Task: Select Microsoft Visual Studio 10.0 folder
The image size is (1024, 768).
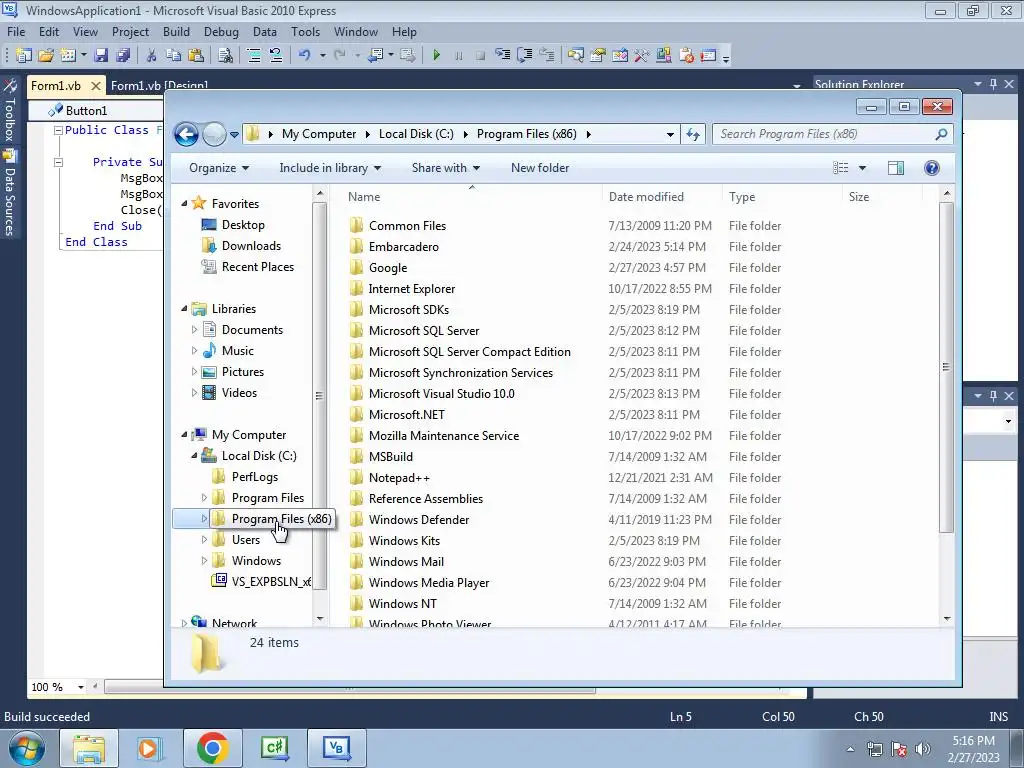Action: 441,394
